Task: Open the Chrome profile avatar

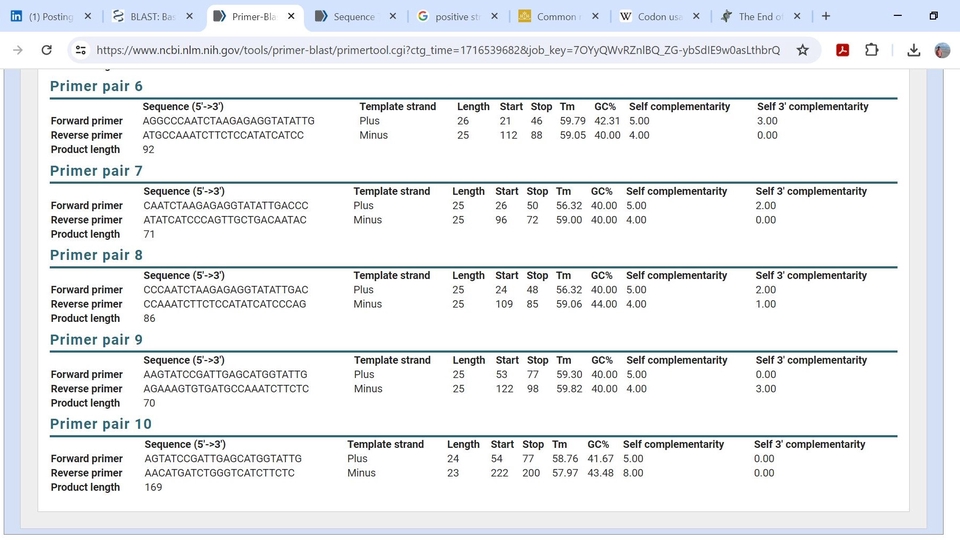Action: (x=942, y=50)
